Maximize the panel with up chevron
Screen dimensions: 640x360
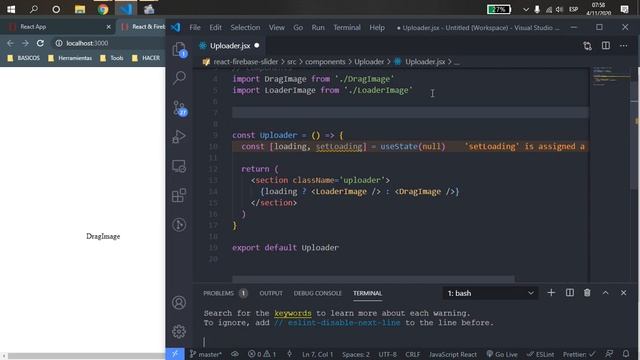pos(606,293)
